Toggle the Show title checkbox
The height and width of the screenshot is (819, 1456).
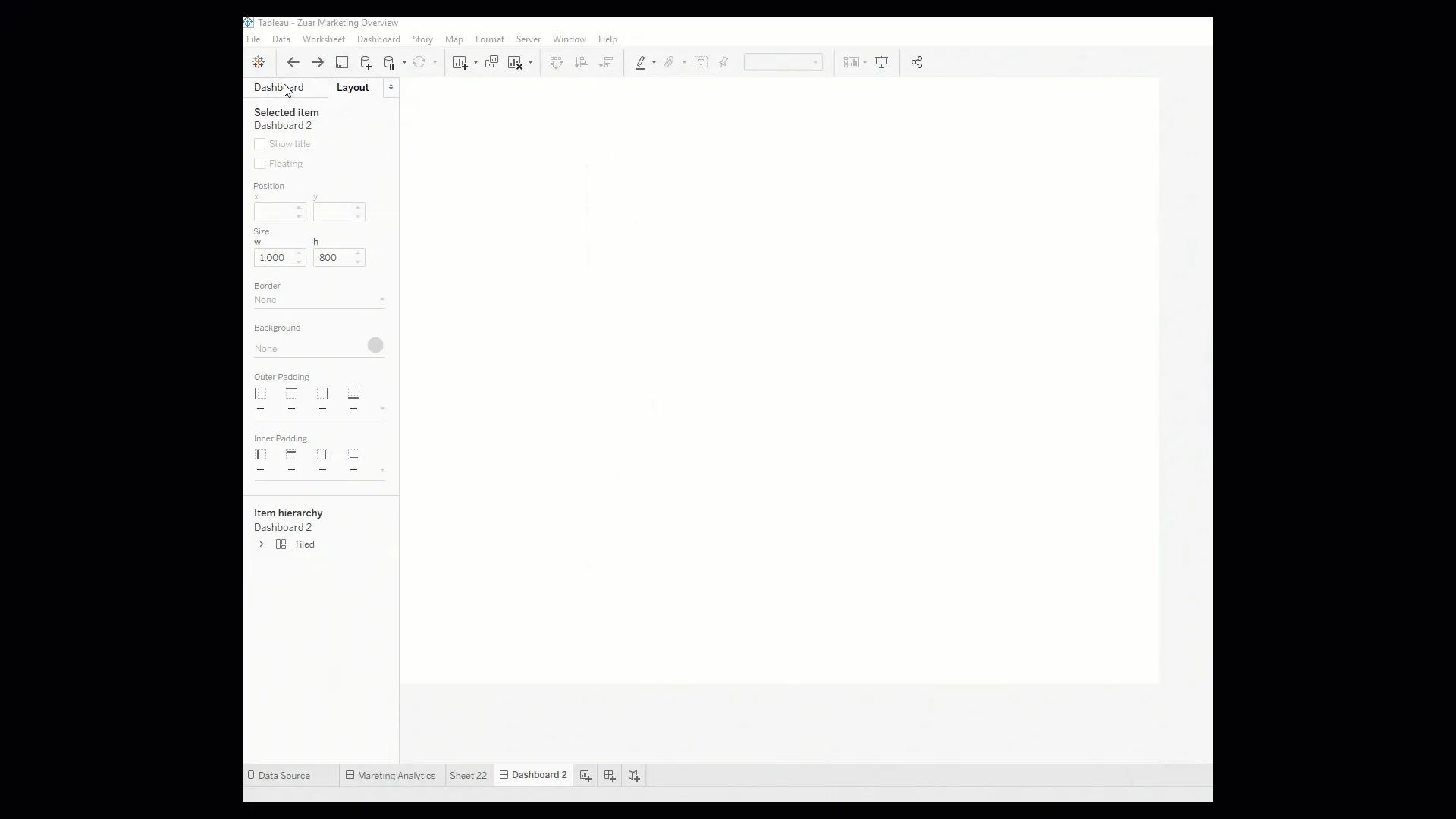pyautogui.click(x=260, y=143)
